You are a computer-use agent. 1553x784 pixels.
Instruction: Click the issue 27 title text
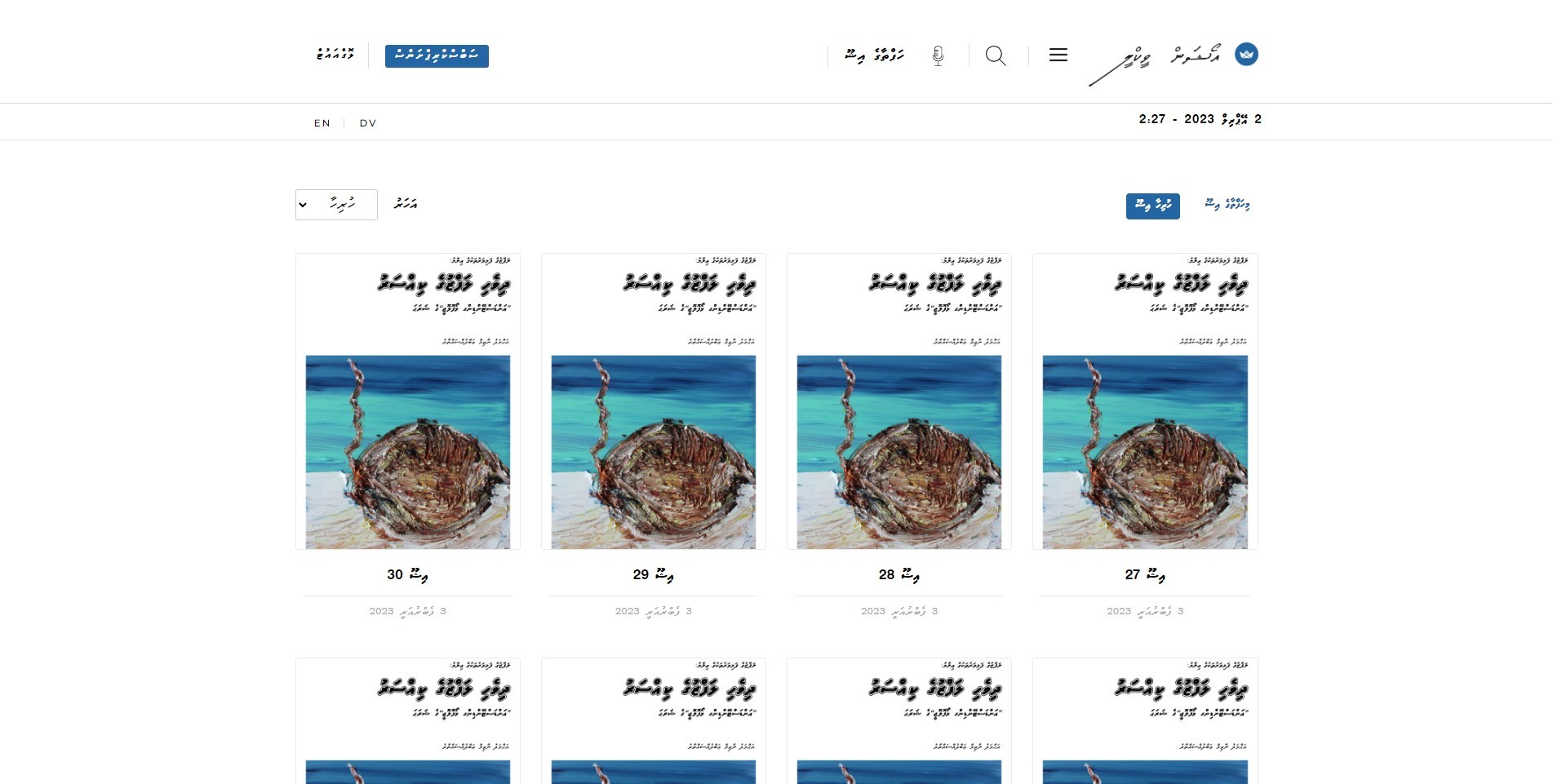(x=1145, y=575)
